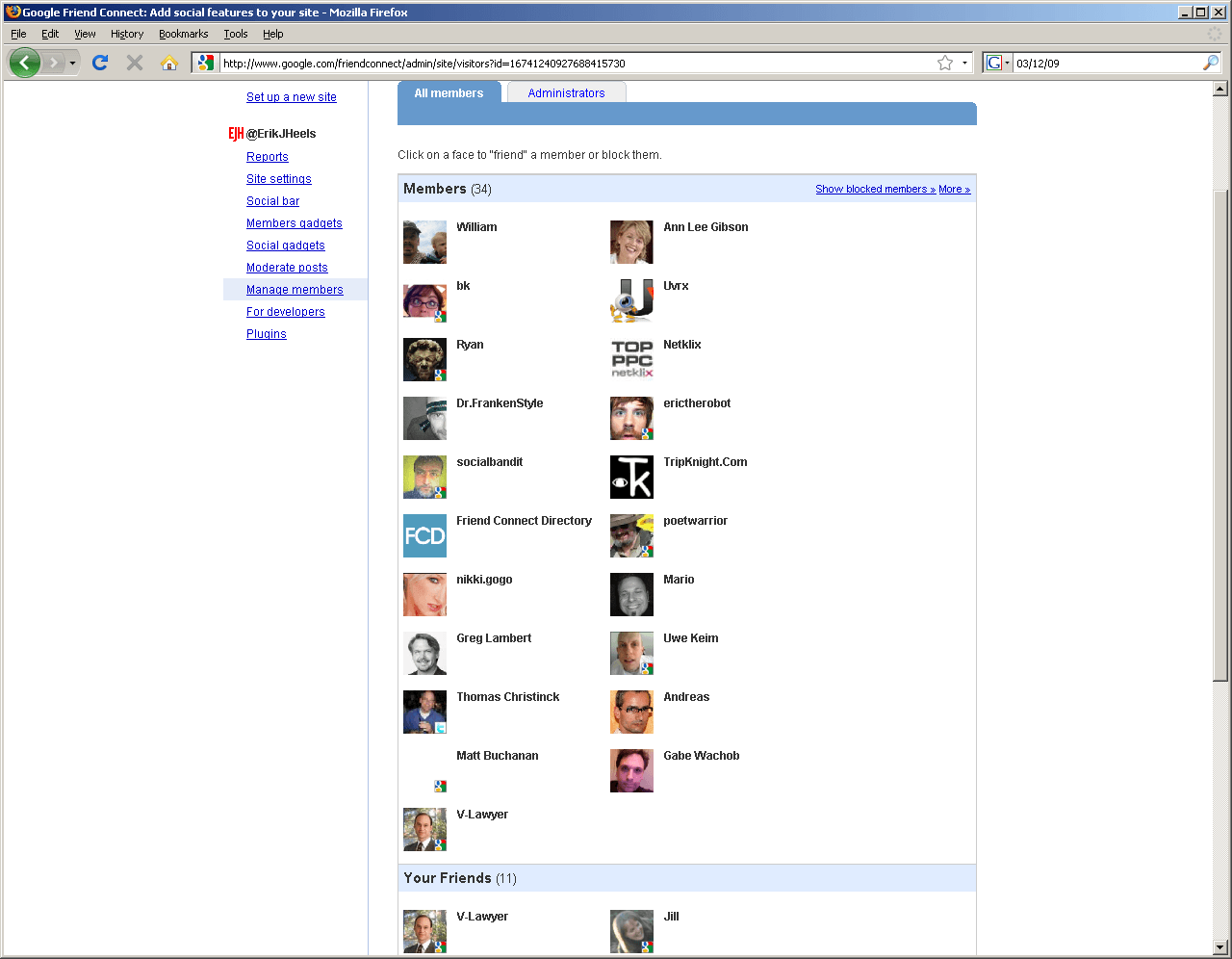Expand the URL bar history dropdown
The width and height of the screenshot is (1232, 959).
click(x=964, y=64)
